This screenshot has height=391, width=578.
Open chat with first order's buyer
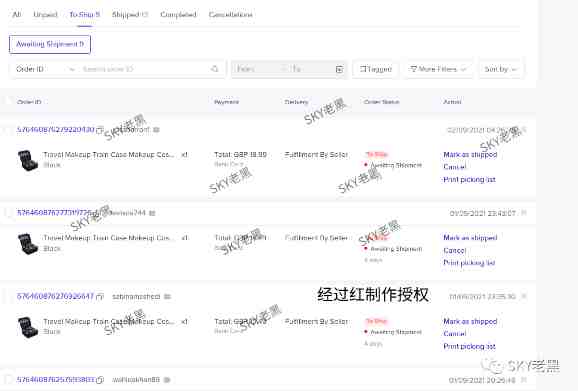pyautogui.click(x=156, y=130)
